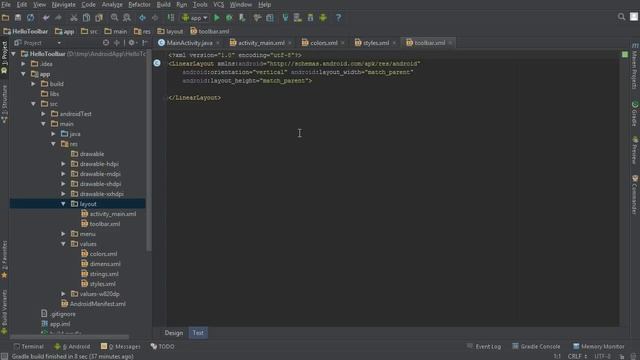Click the Save All toolbar icon
640x360 pixels.
point(18,18)
